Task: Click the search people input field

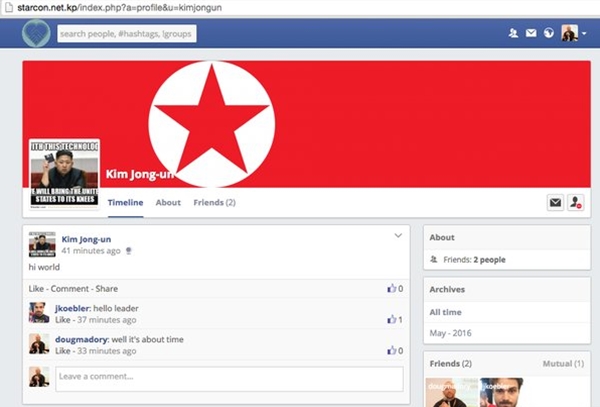Action: 127,34
